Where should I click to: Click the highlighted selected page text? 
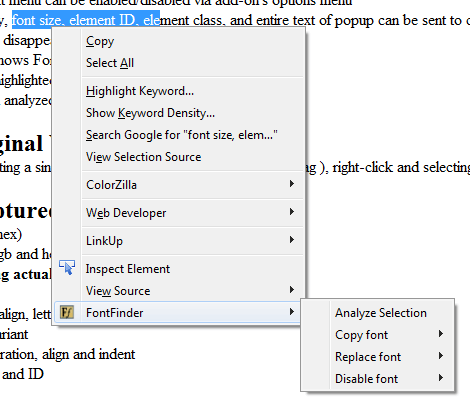point(86,20)
